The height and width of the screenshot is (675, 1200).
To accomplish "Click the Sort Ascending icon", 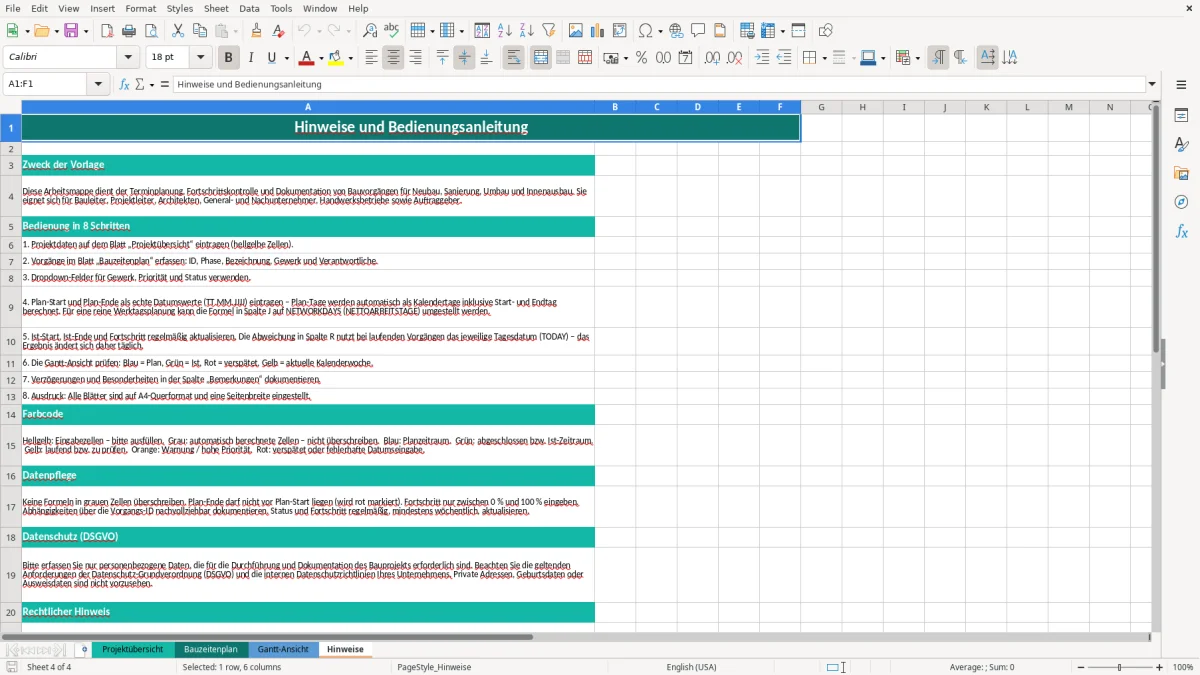I will [504, 31].
